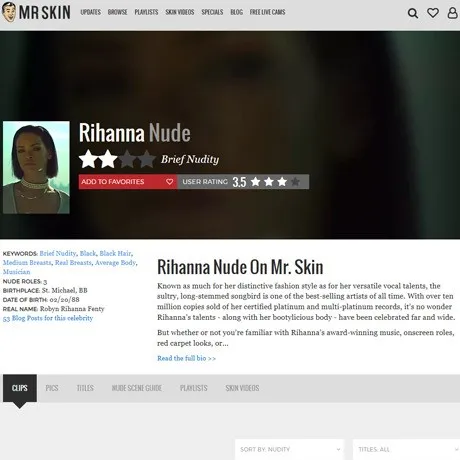This screenshot has height=460, width=460.
Task: Open the favorites heart icon in header
Action: [433, 13]
